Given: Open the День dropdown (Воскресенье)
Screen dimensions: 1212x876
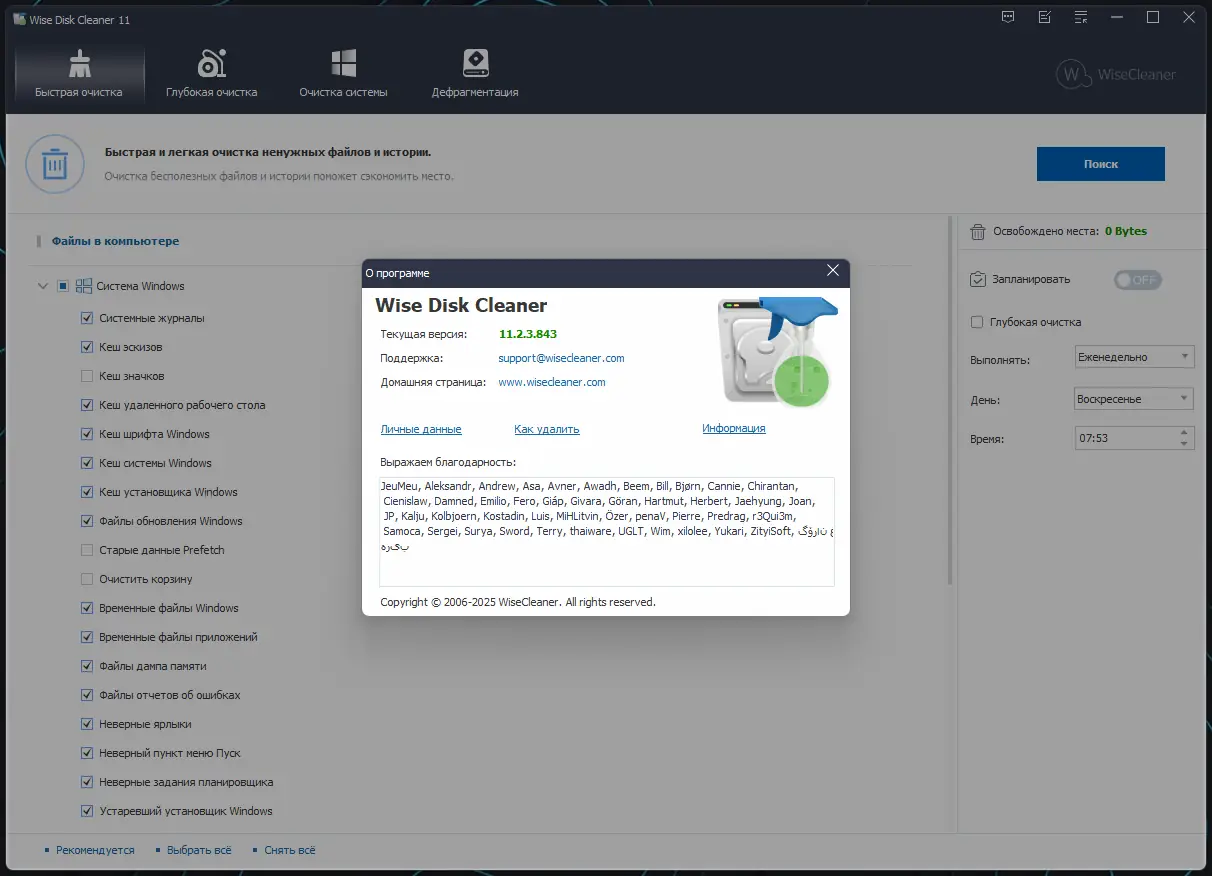Looking at the screenshot, I should [1134, 399].
